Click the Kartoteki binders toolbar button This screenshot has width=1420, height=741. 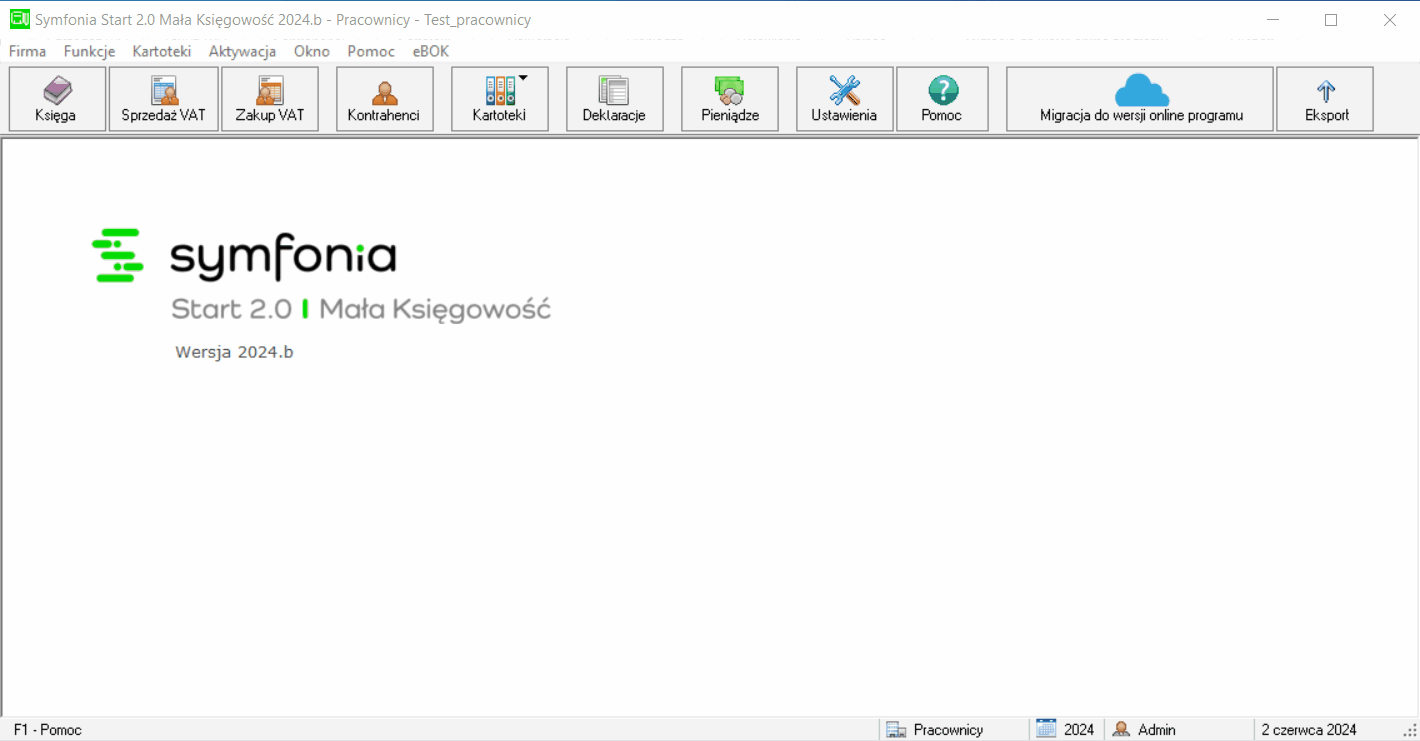pyautogui.click(x=499, y=99)
